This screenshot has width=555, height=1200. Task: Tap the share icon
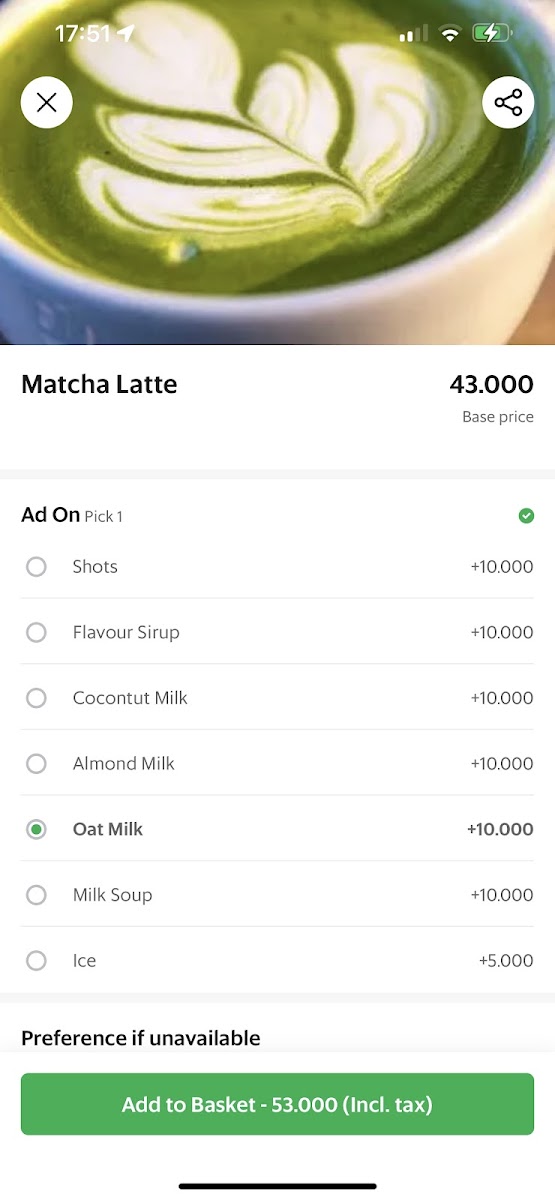[508, 102]
